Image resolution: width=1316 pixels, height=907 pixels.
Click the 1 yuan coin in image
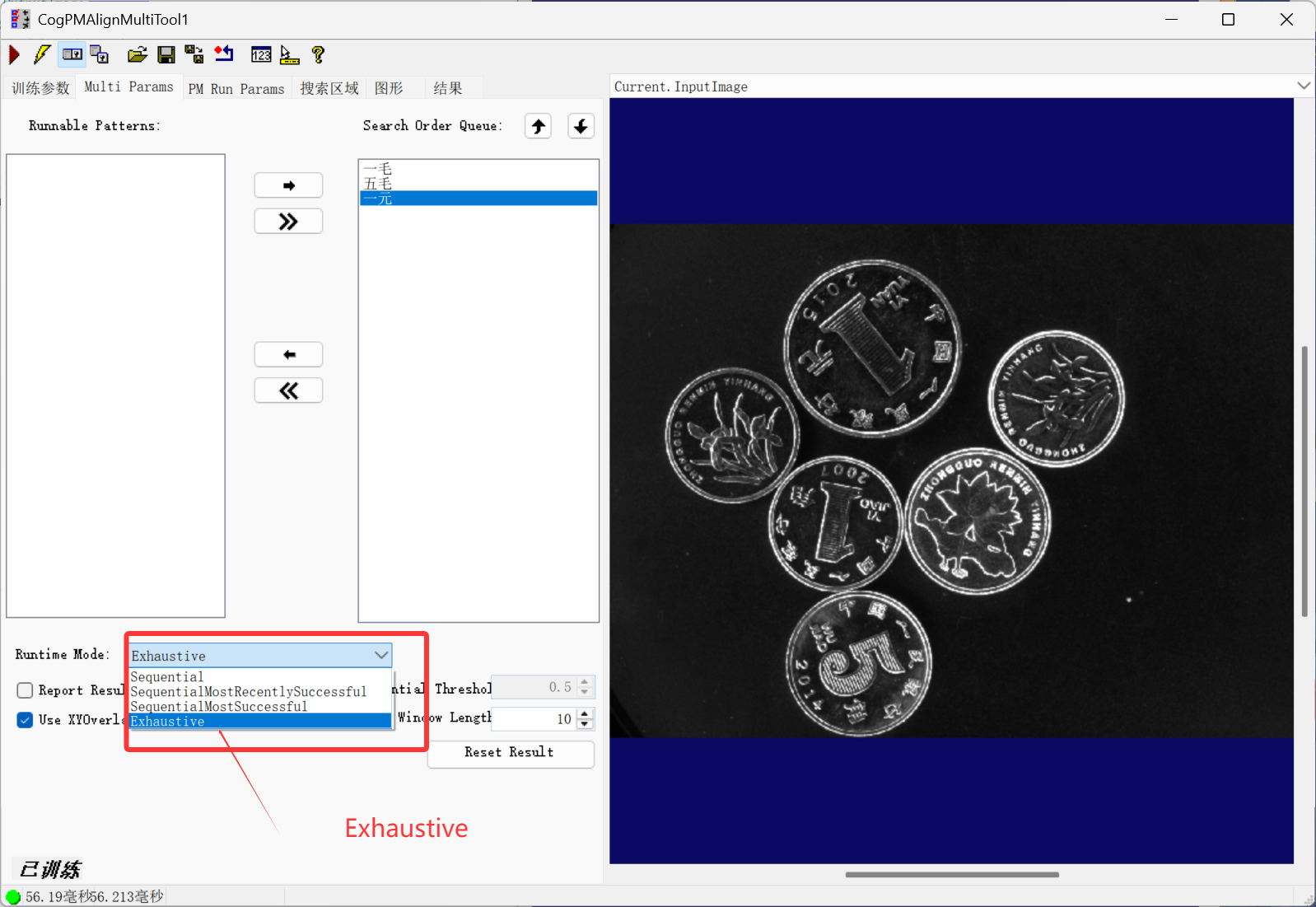coord(872,348)
